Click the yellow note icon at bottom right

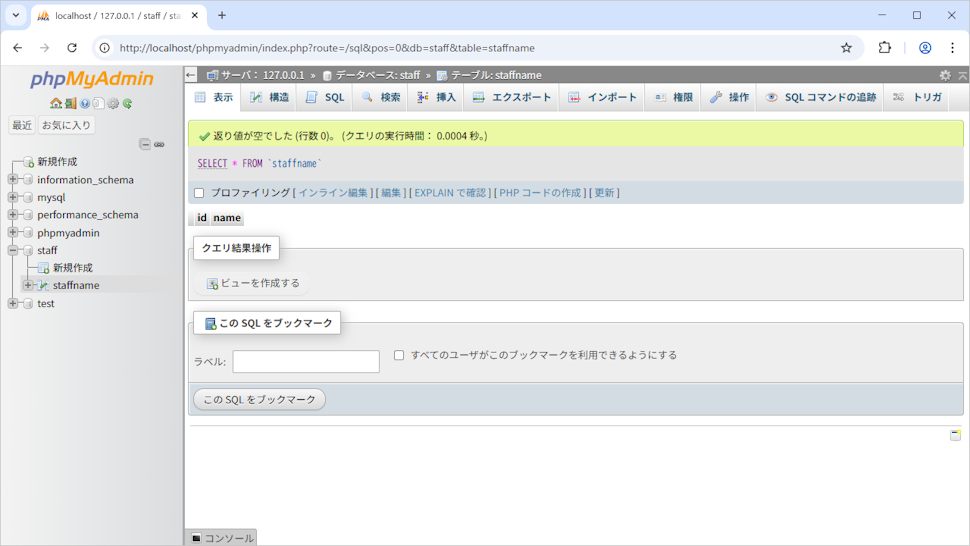[955, 435]
